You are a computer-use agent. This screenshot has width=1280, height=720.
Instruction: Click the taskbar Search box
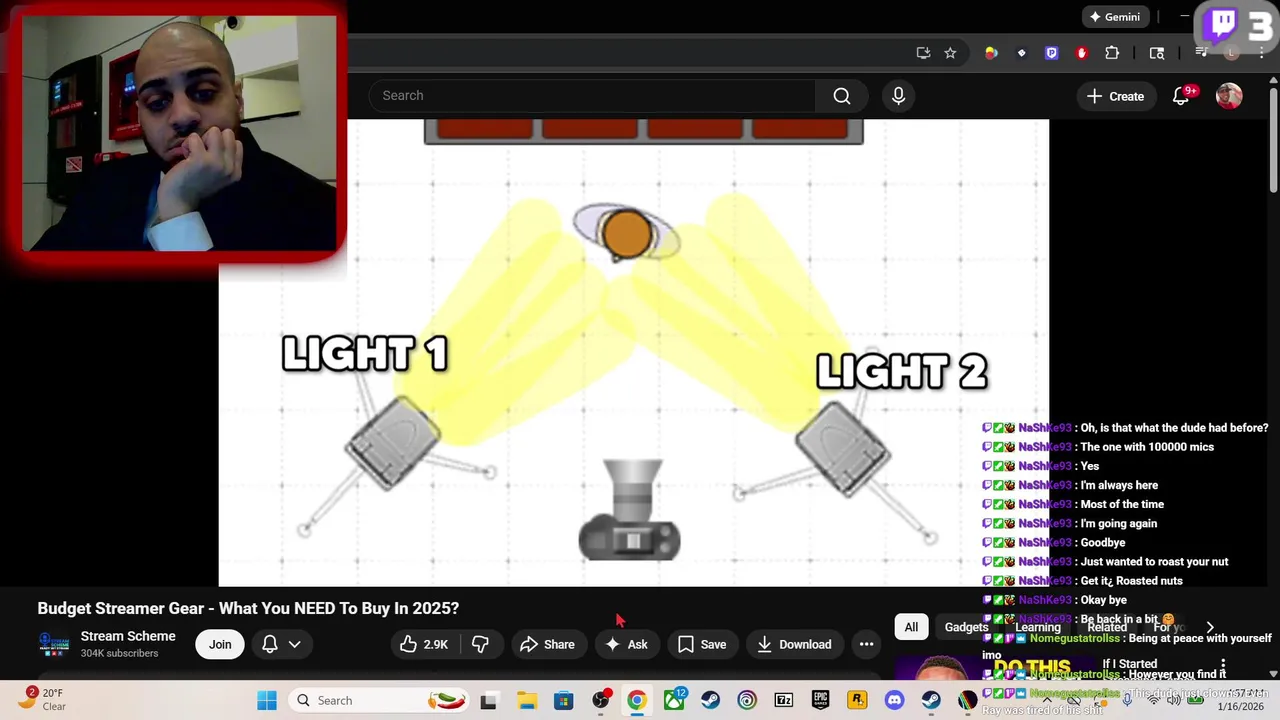(x=380, y=701)
